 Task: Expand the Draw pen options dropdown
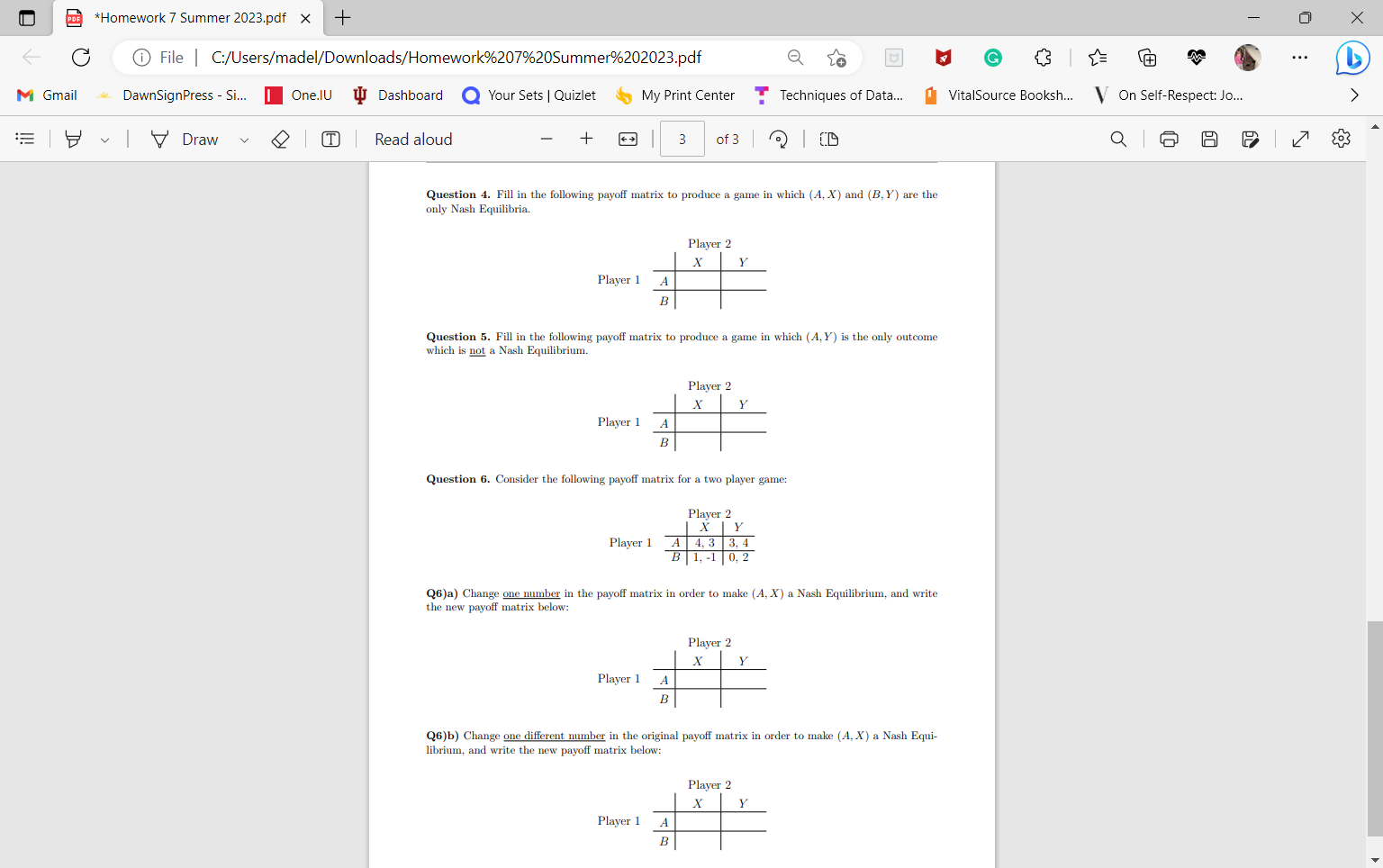tap(244, 140)
